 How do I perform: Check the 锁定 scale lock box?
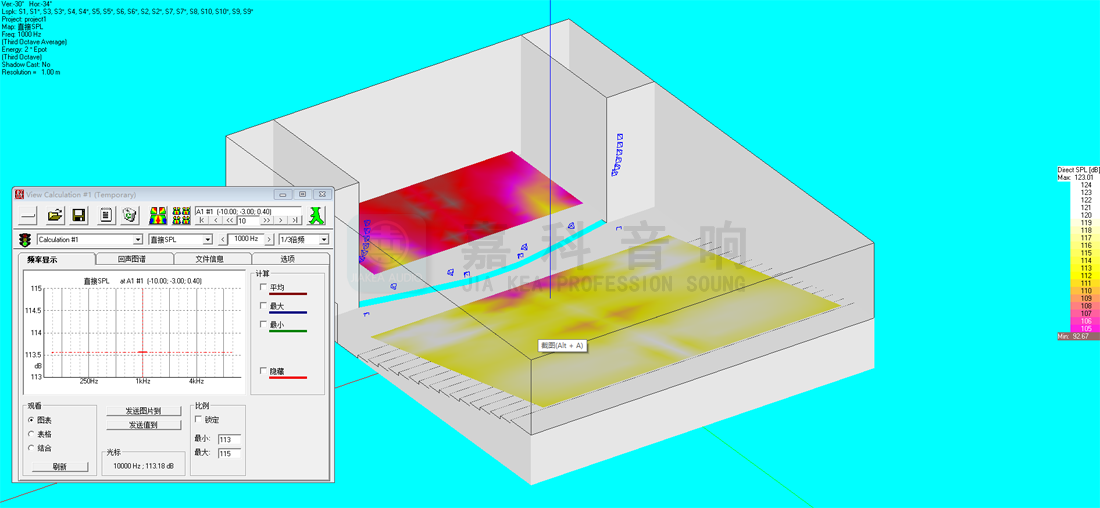tap(198, 420)
